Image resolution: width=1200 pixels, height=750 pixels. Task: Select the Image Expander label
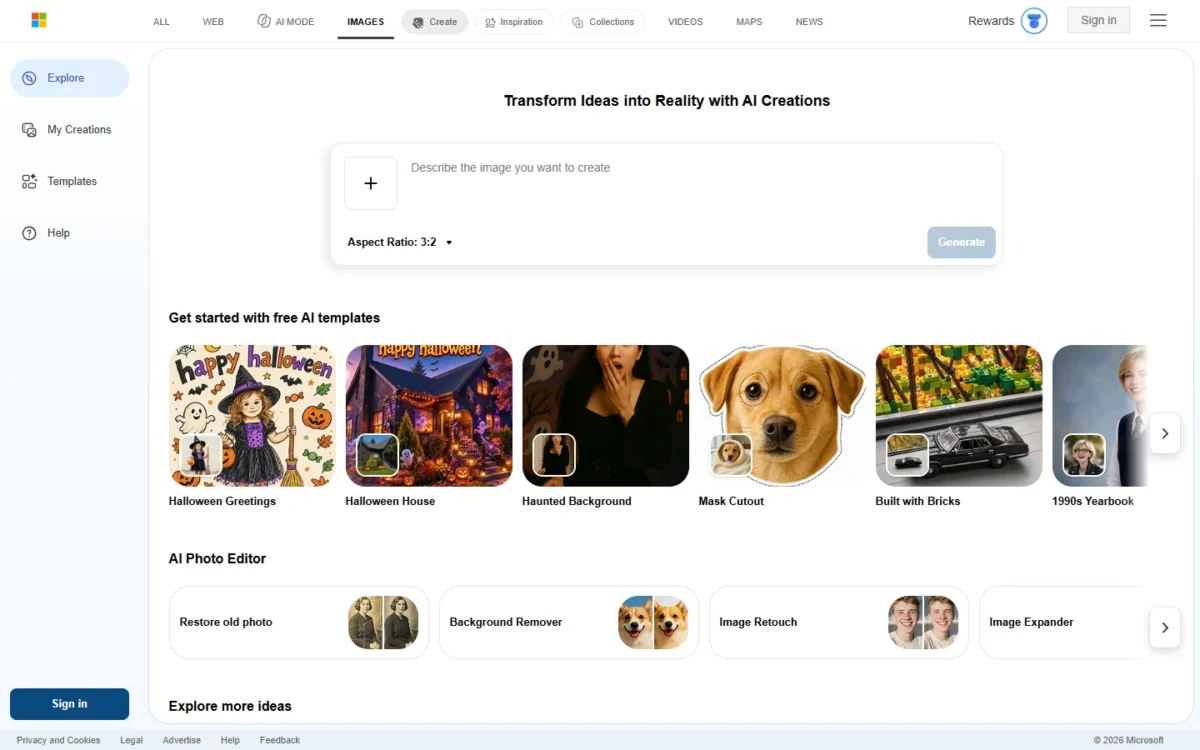[1031, 622]
